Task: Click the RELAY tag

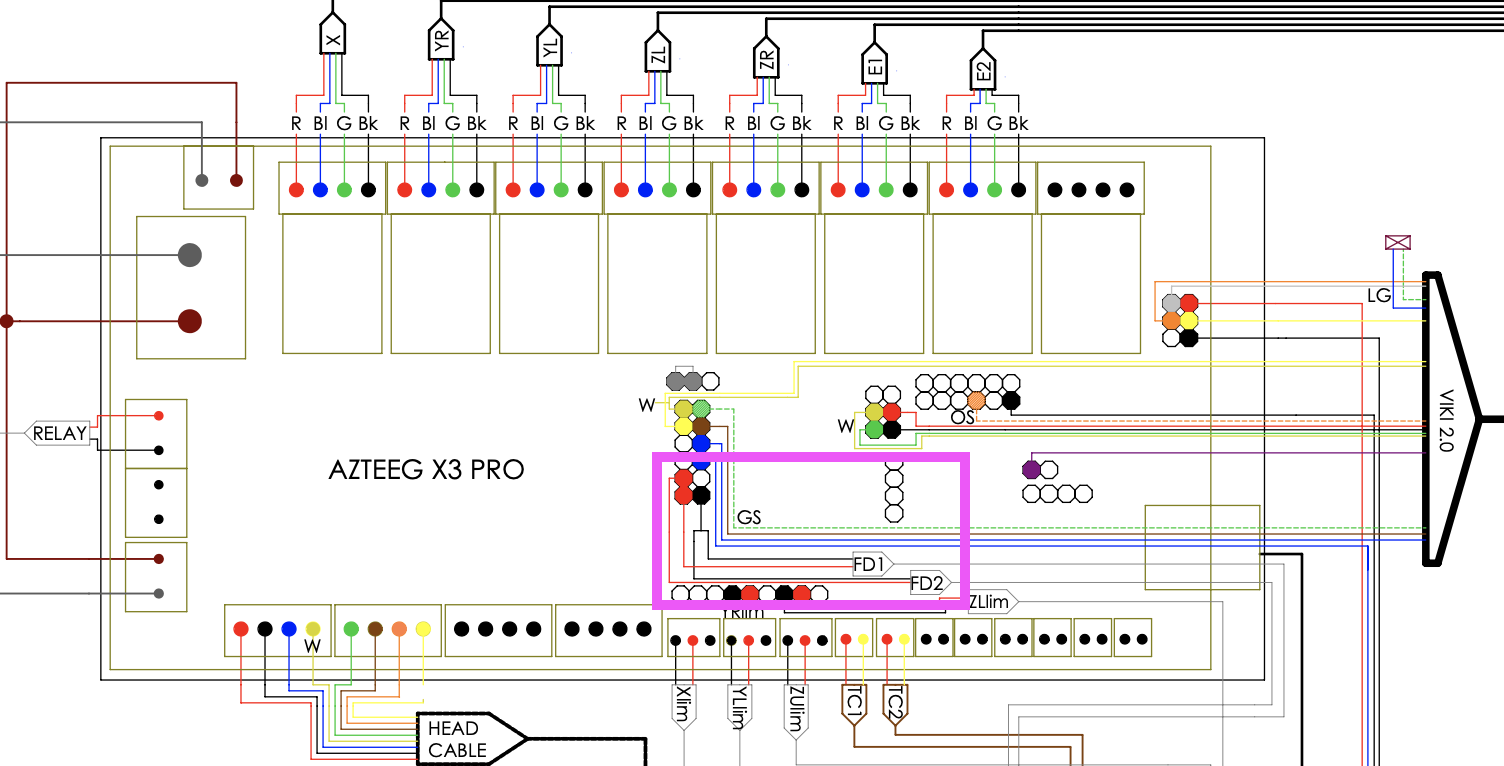Action: pos(58,434)
